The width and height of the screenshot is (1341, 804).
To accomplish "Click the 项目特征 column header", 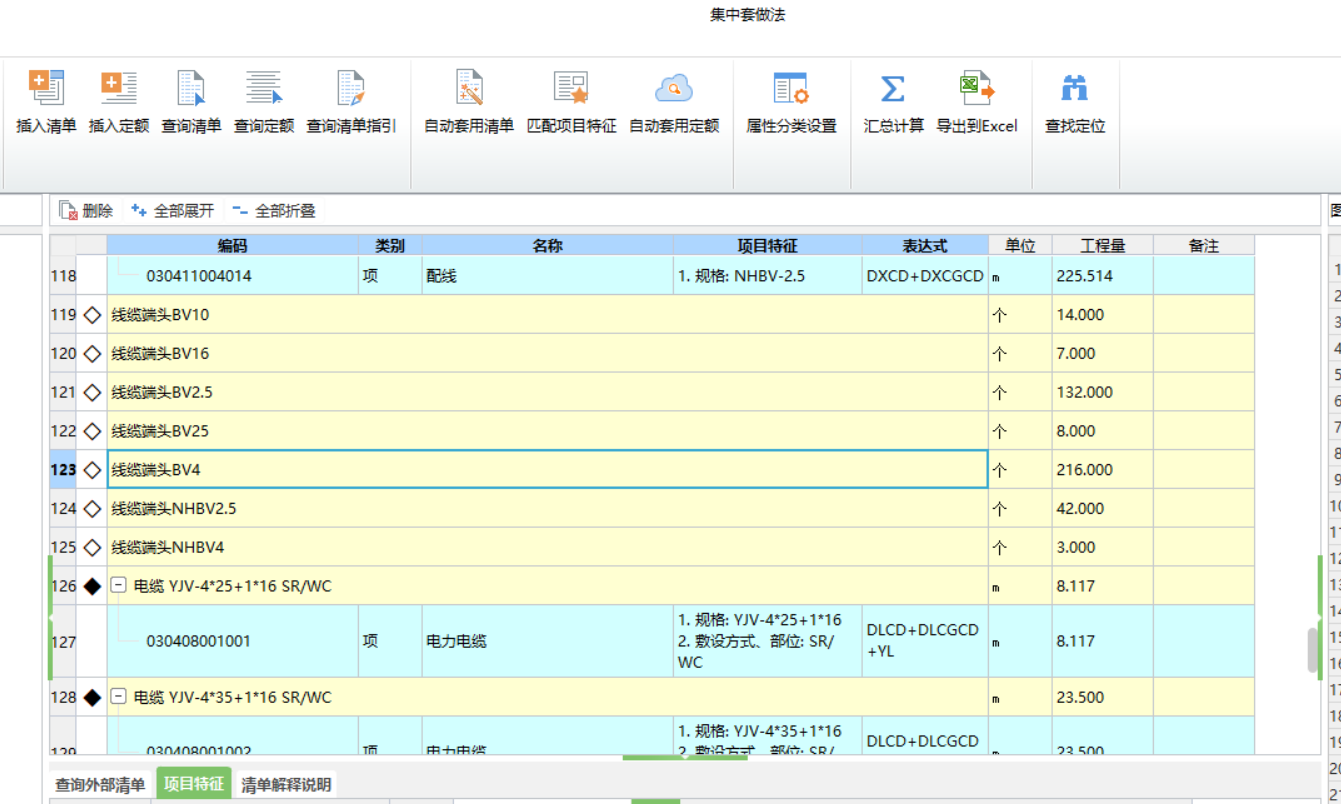I will 768,245.
